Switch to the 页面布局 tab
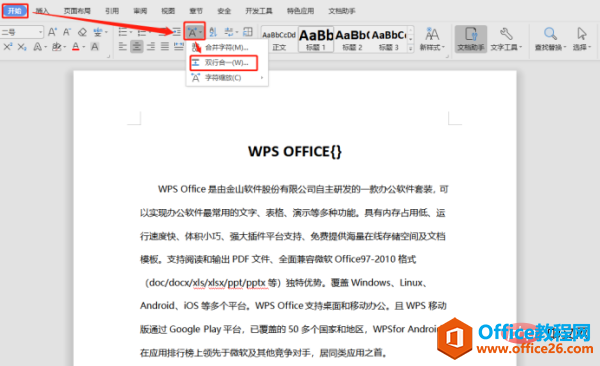 77,11
